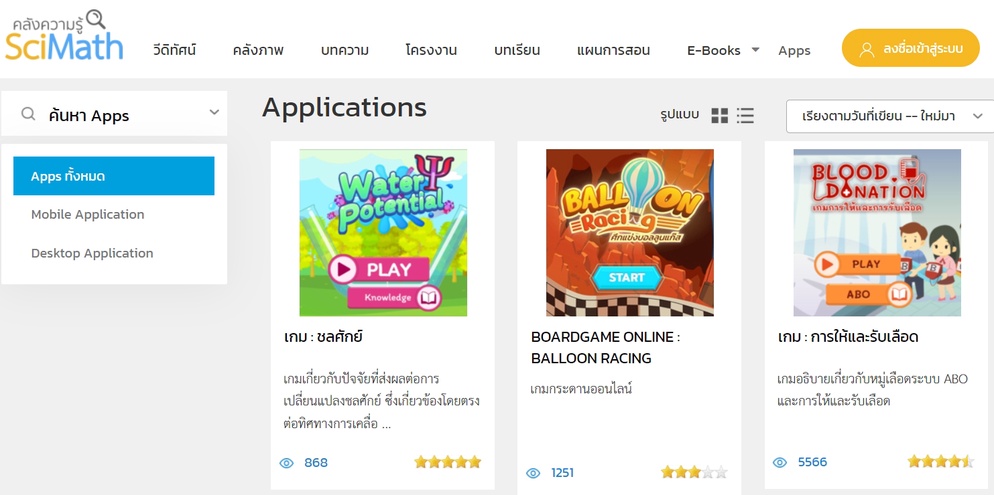This screenshot has height=495, width=994.
Task: Filter by Desktop Application
Action: 92,253
